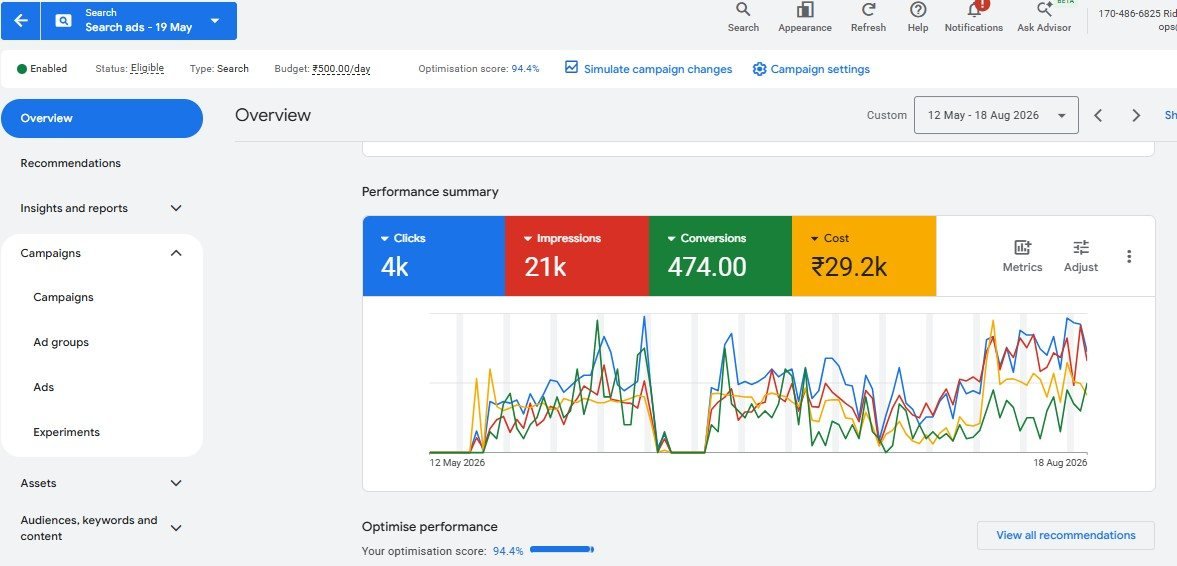This screenshot has width=1177, height=566.
Task: Open Experiments in the sidebar
Action: pos(67,432)
